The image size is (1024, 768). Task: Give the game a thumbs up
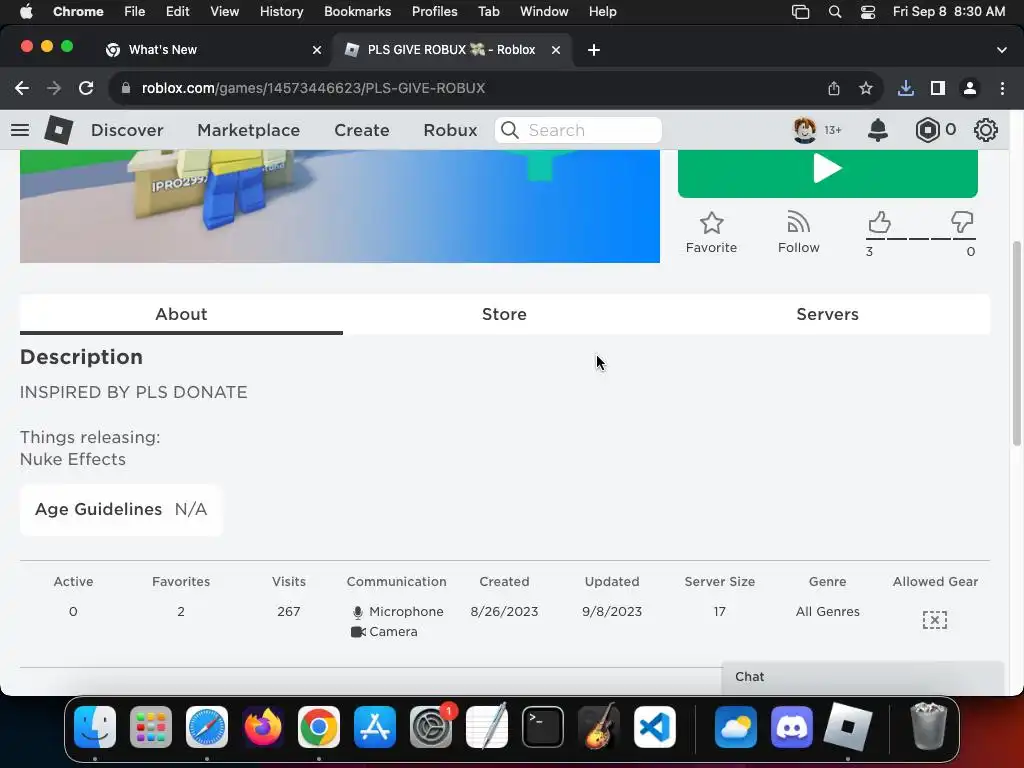879,223
